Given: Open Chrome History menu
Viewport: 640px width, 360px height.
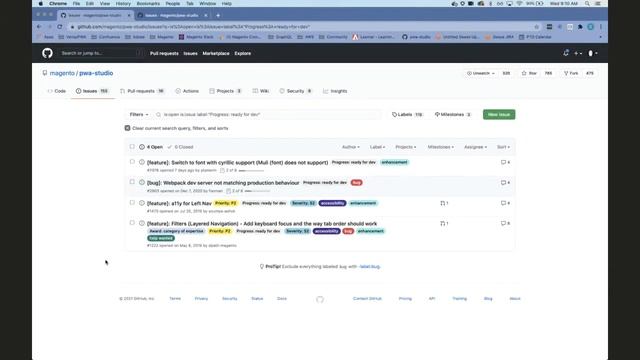Looking at the screenshot, I should (123, 4).
